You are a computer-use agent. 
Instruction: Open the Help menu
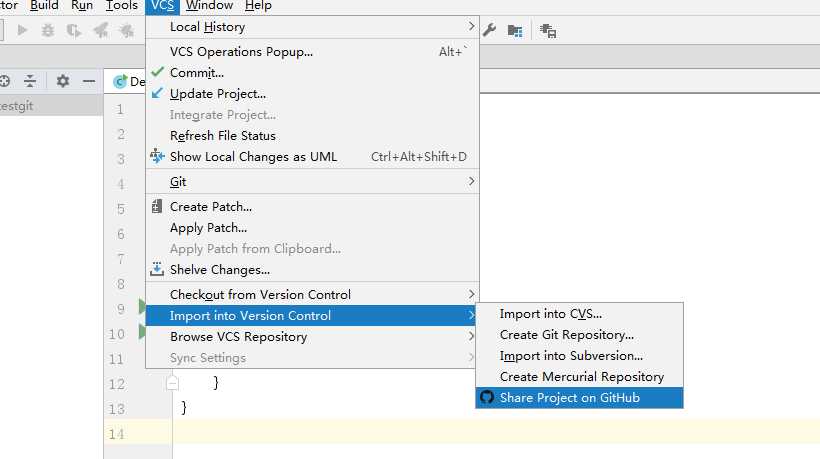[x=258, y=6]
